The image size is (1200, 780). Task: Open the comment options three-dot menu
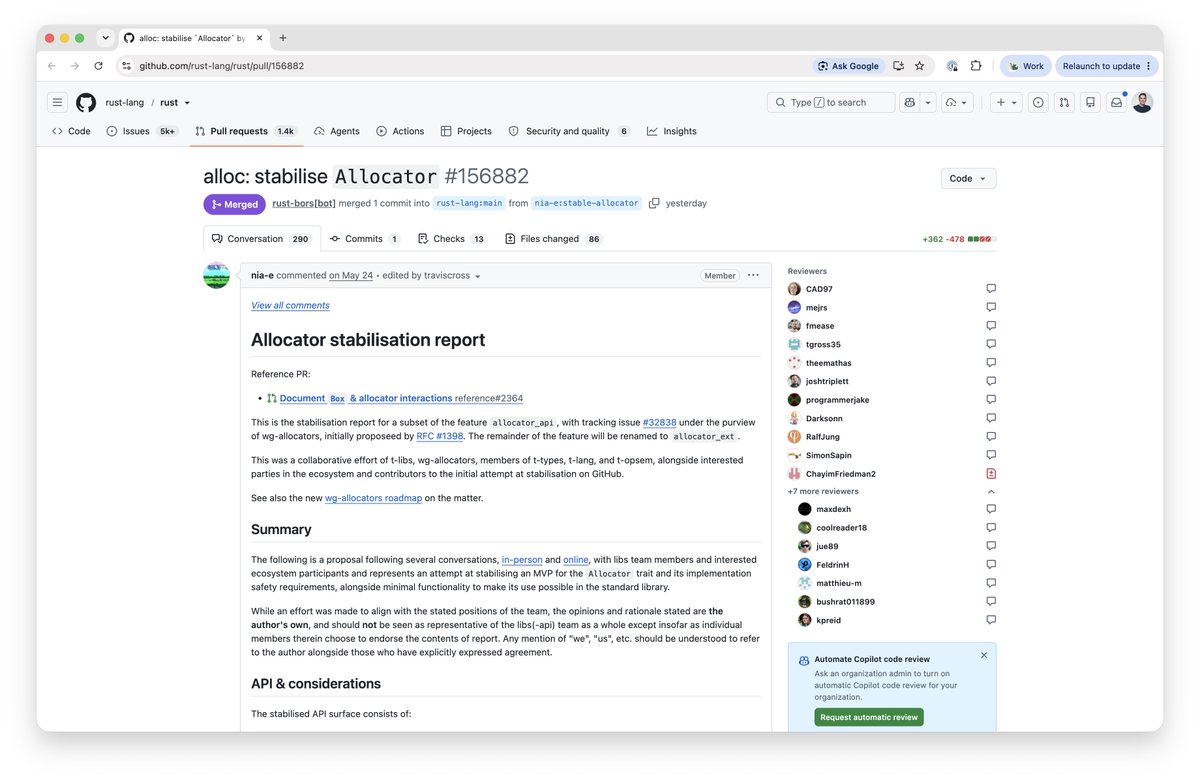point(753,275)
